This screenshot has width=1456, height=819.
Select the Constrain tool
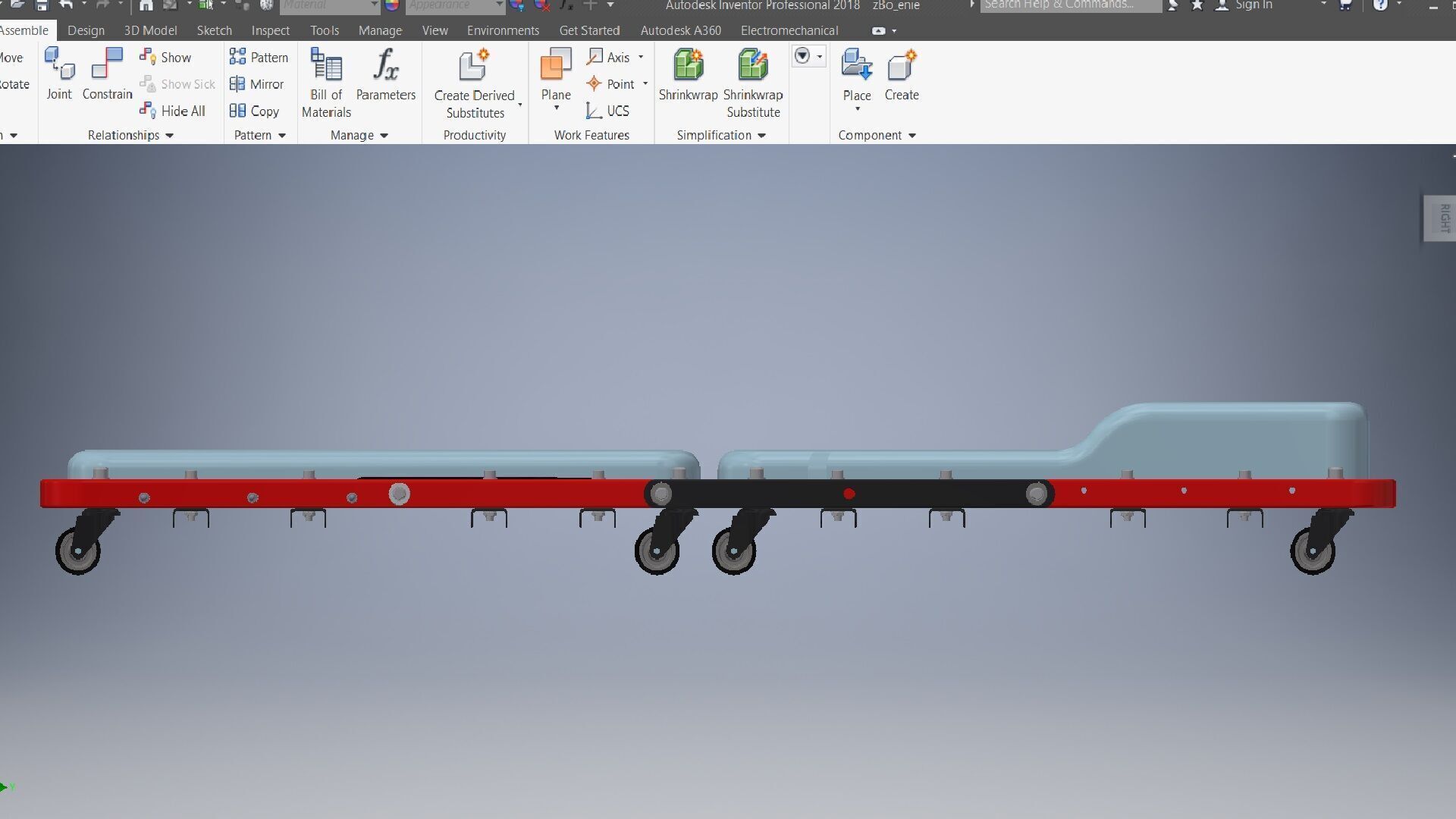click(x=107, y=64)
